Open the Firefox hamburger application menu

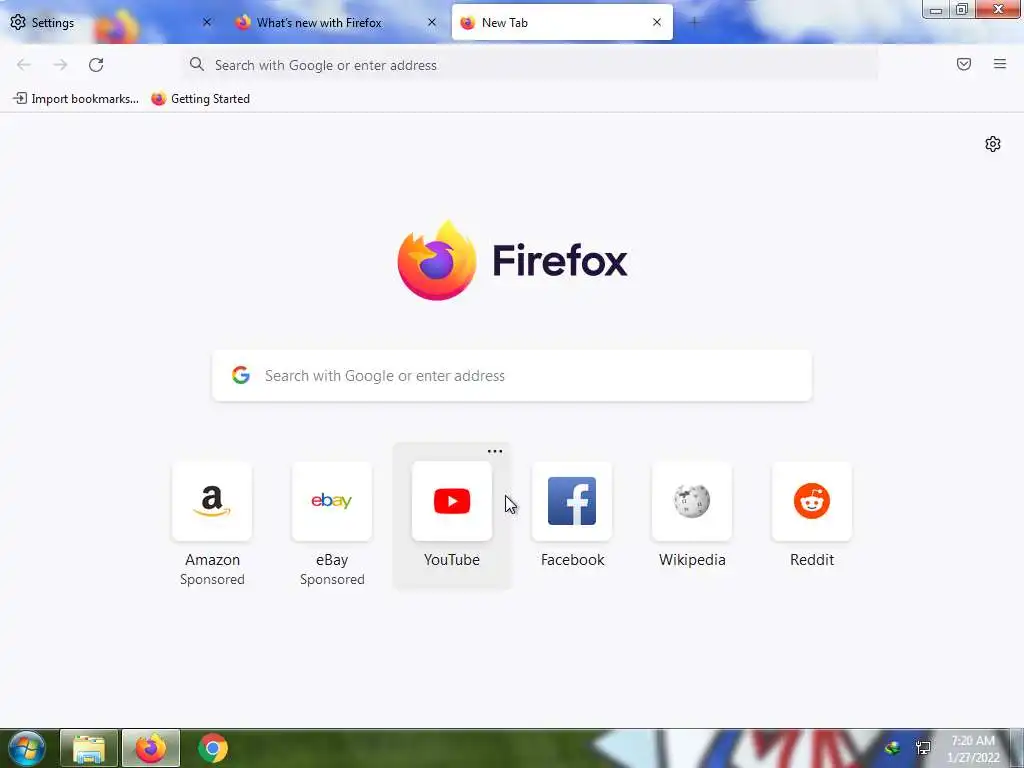(x=1000, y=64)
